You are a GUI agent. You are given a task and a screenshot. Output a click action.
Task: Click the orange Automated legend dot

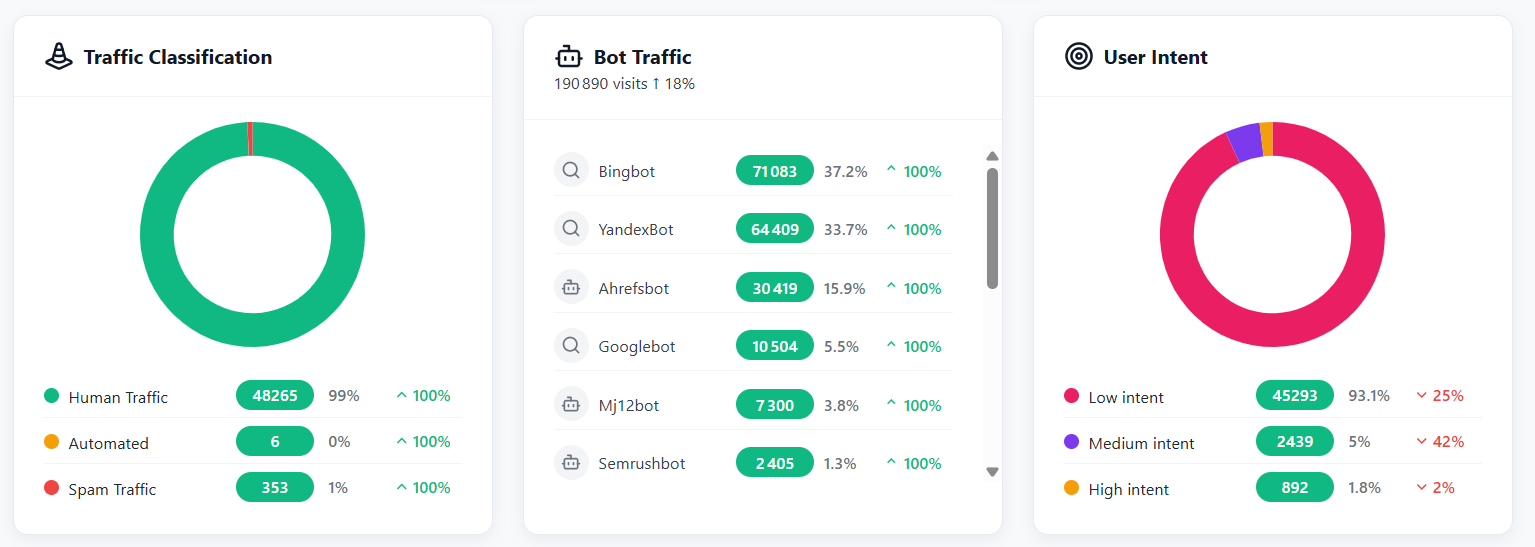tap(52, 442)
